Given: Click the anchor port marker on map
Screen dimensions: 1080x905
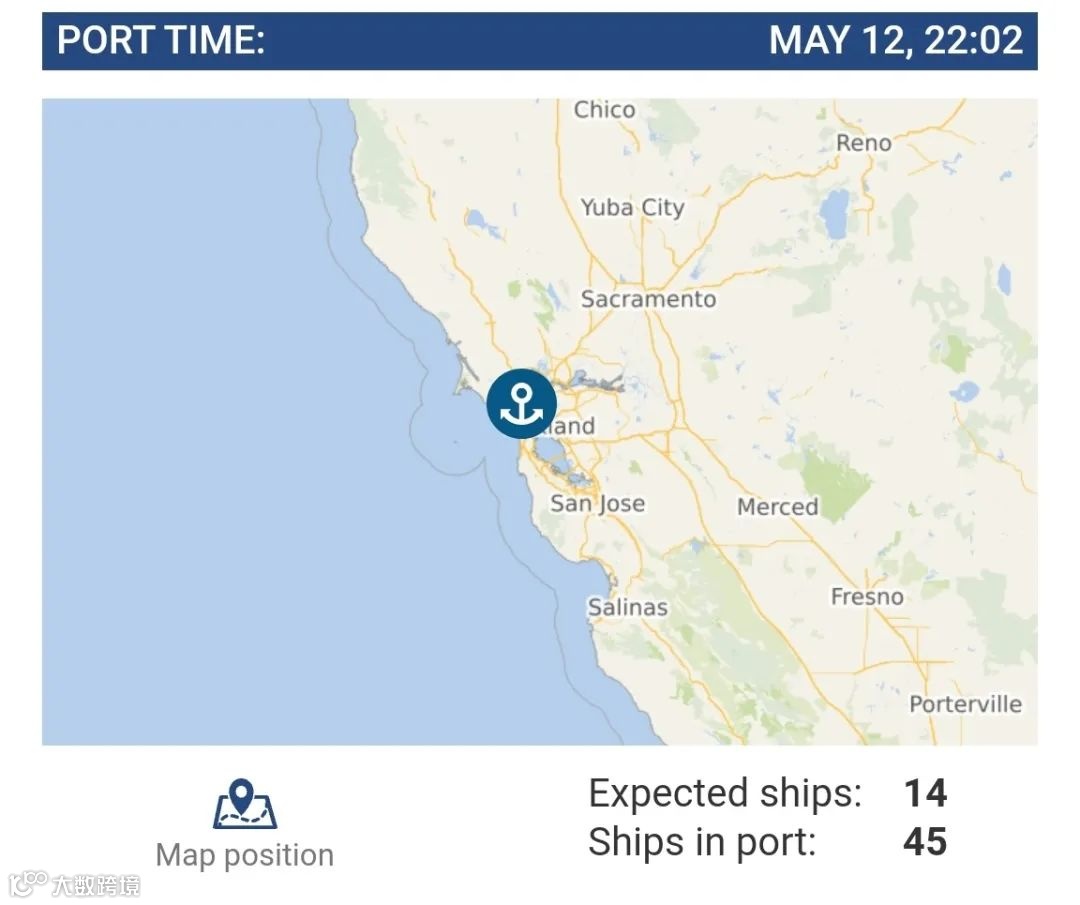Looking at the screenshot, I should (x=521, y=404).
